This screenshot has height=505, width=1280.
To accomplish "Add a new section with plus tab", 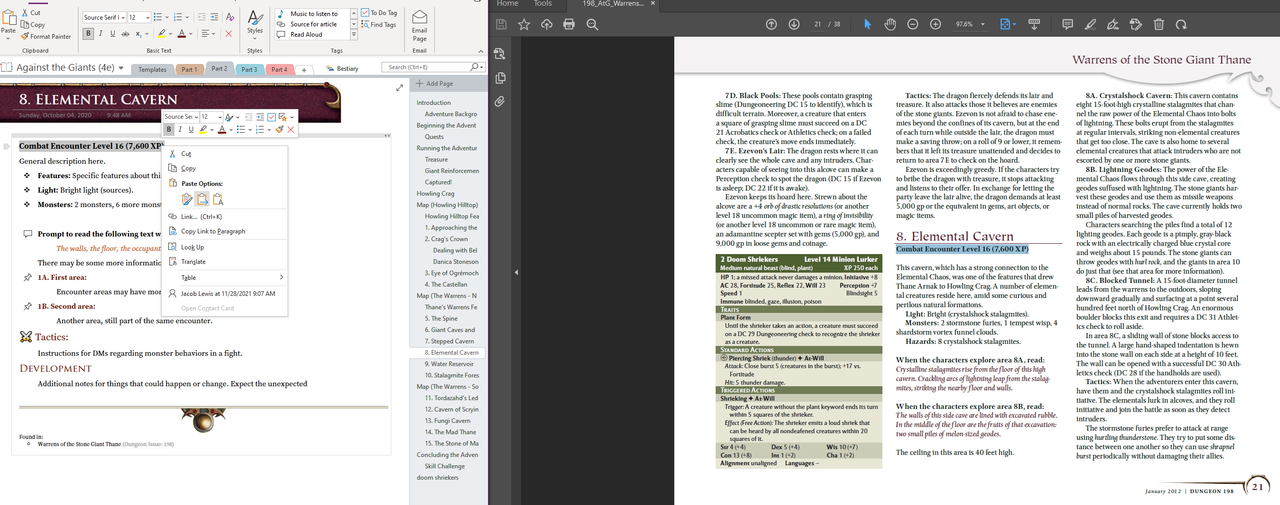I will coord(305,69).
